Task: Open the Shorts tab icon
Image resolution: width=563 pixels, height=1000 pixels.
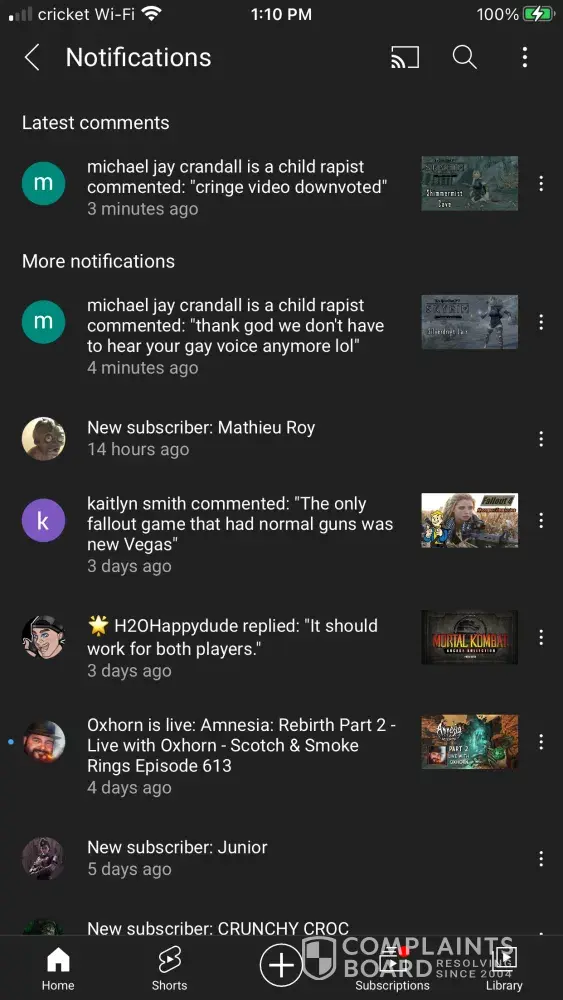Action: [170, 960]
